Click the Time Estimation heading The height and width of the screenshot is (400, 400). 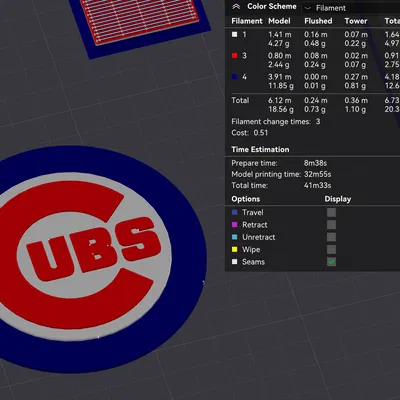[260, 149]
